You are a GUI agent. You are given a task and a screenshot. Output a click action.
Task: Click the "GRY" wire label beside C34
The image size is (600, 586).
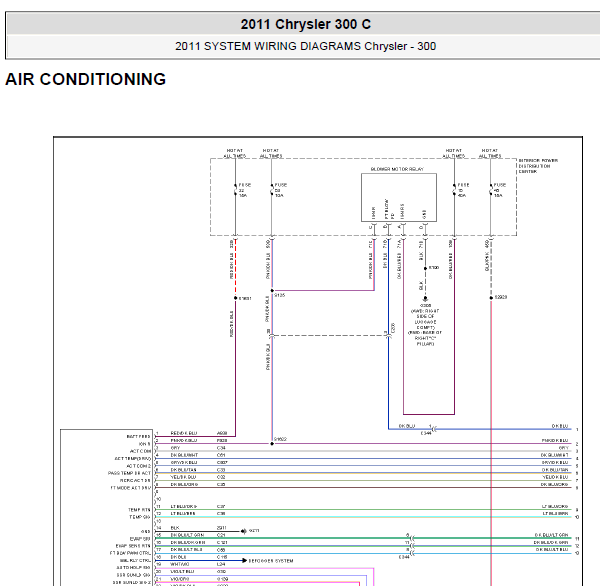[x=175, y=447]
